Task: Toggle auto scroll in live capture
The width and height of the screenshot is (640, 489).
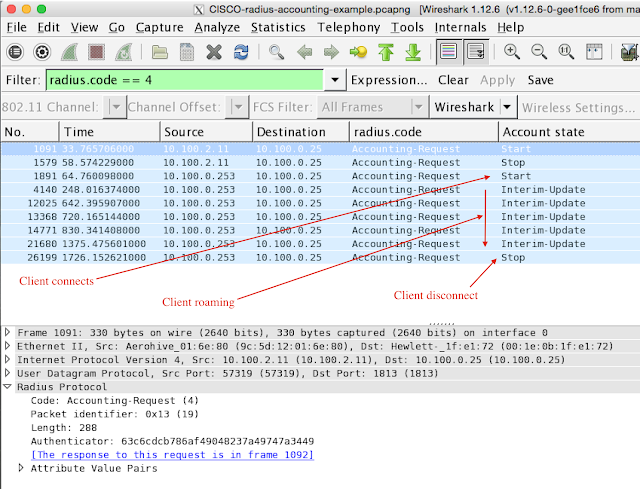Action: point(476,52)
